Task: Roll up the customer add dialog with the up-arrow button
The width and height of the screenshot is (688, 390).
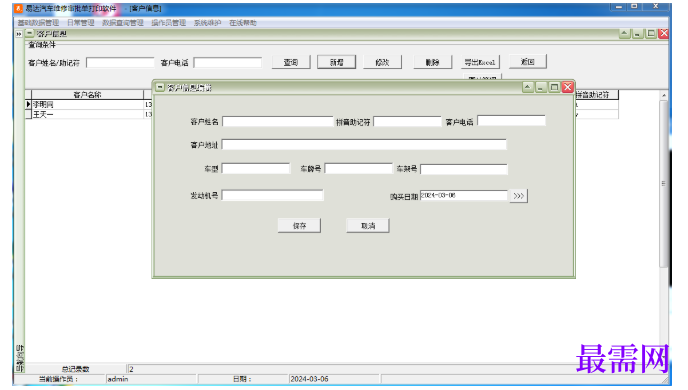Action: [528, 87]
